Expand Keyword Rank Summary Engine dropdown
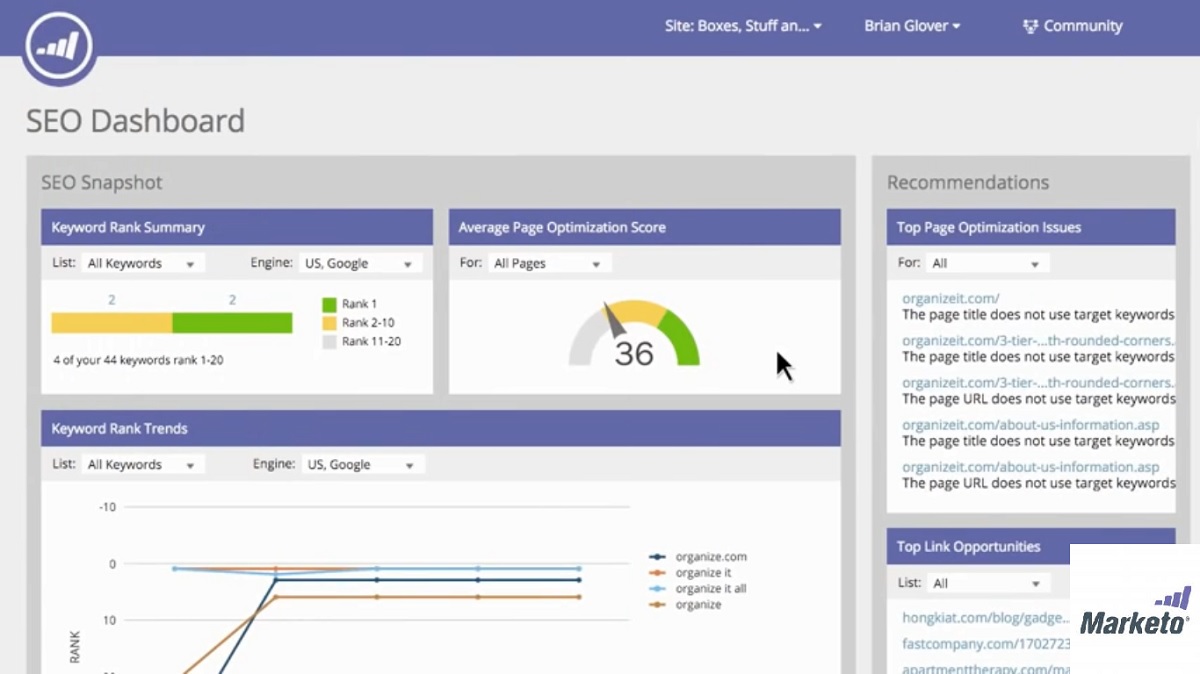1200x674 pixels. [360, 264]
